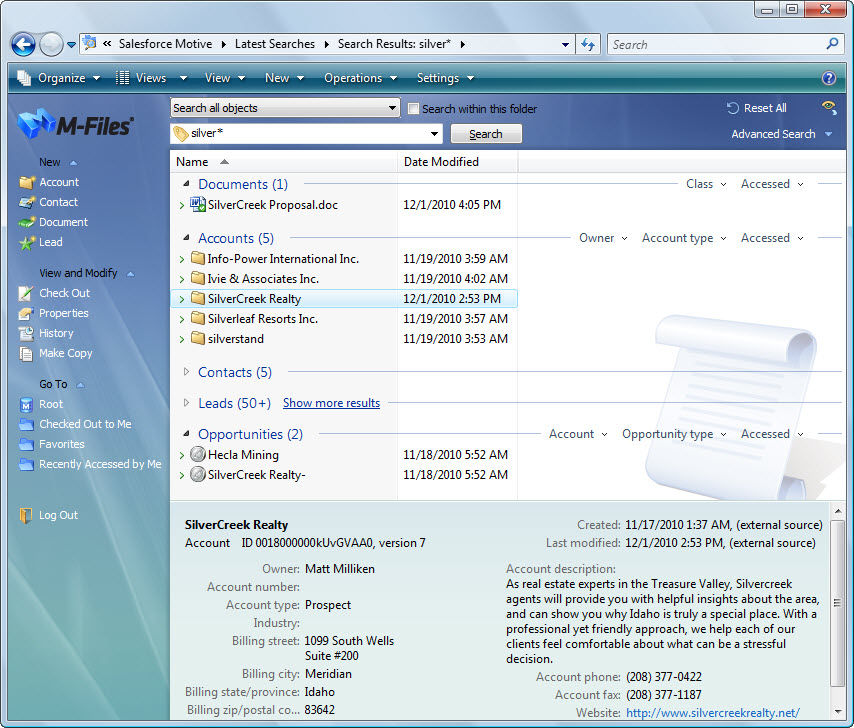Select the silverstand account row

[344, 339]
